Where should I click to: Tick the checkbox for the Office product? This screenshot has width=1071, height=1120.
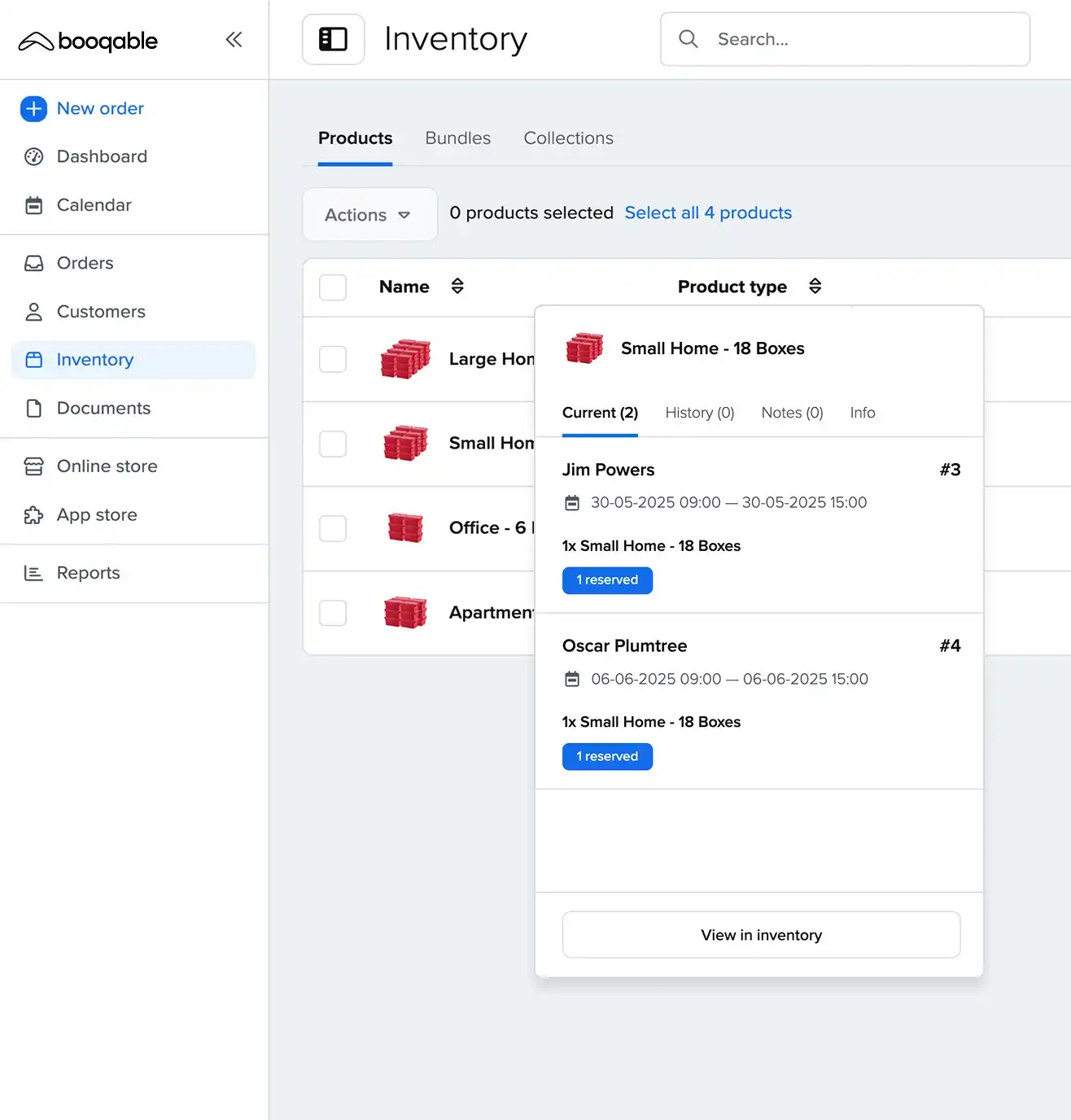(333, 528)
